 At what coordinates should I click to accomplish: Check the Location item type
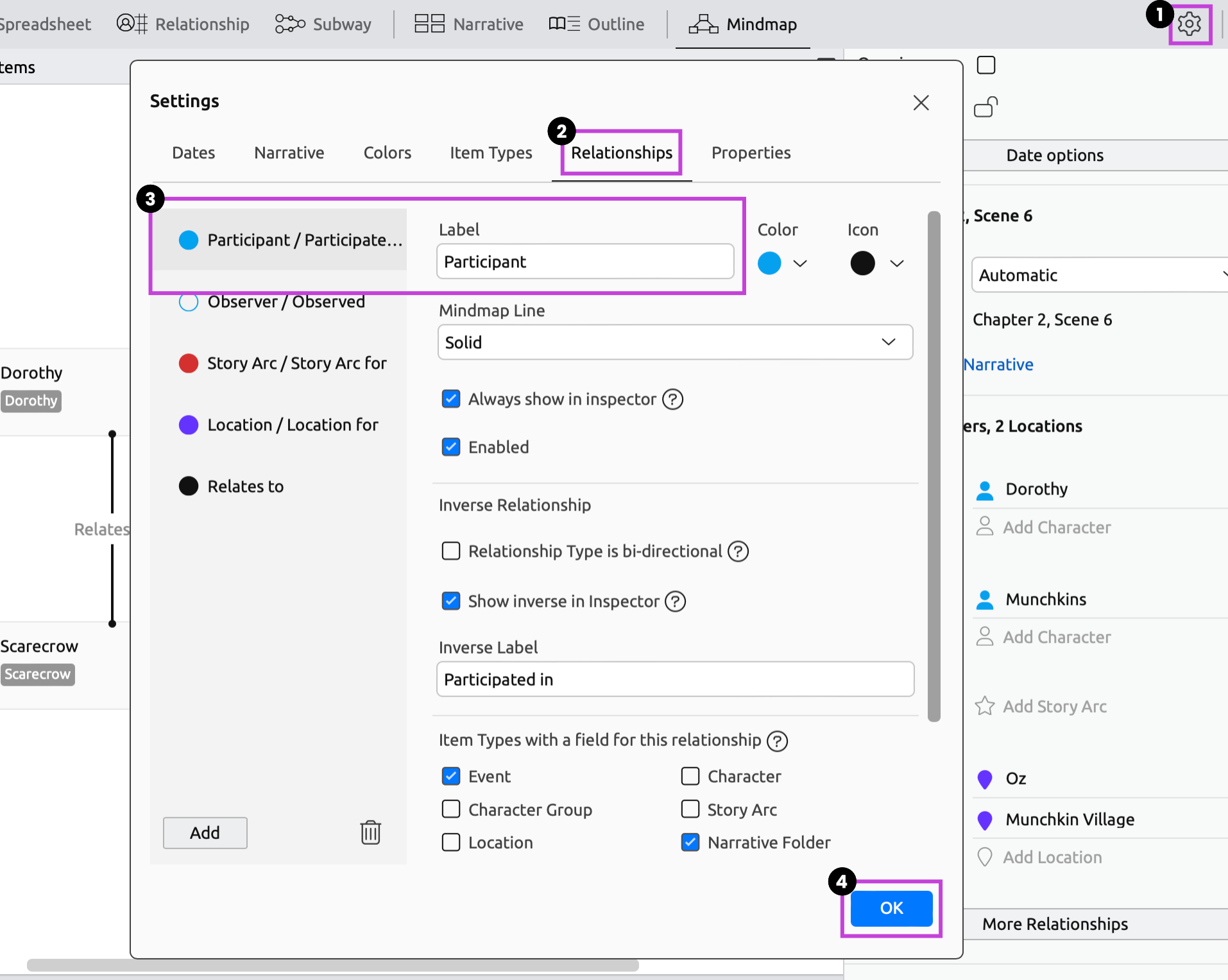(x=451, y=842)
